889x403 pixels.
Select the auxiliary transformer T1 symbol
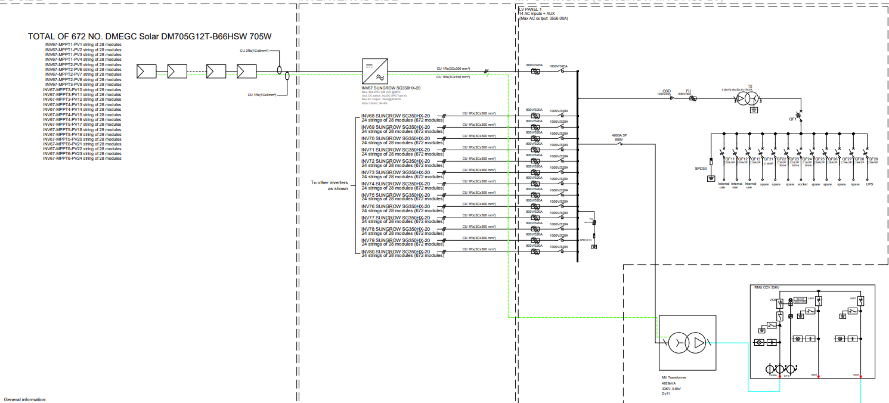[747, 99]
